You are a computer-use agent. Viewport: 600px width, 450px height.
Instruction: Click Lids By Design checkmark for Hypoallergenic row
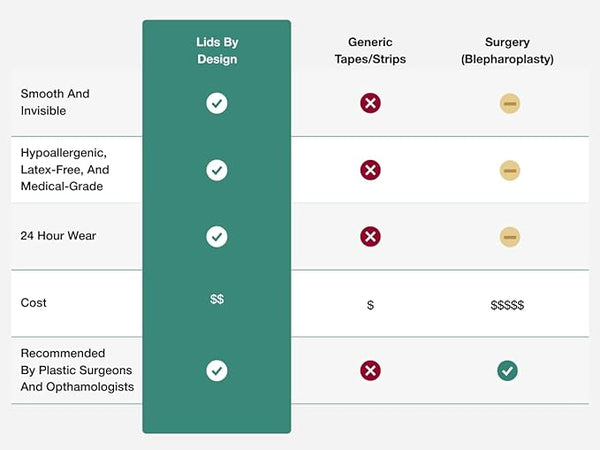click(217, 170)
